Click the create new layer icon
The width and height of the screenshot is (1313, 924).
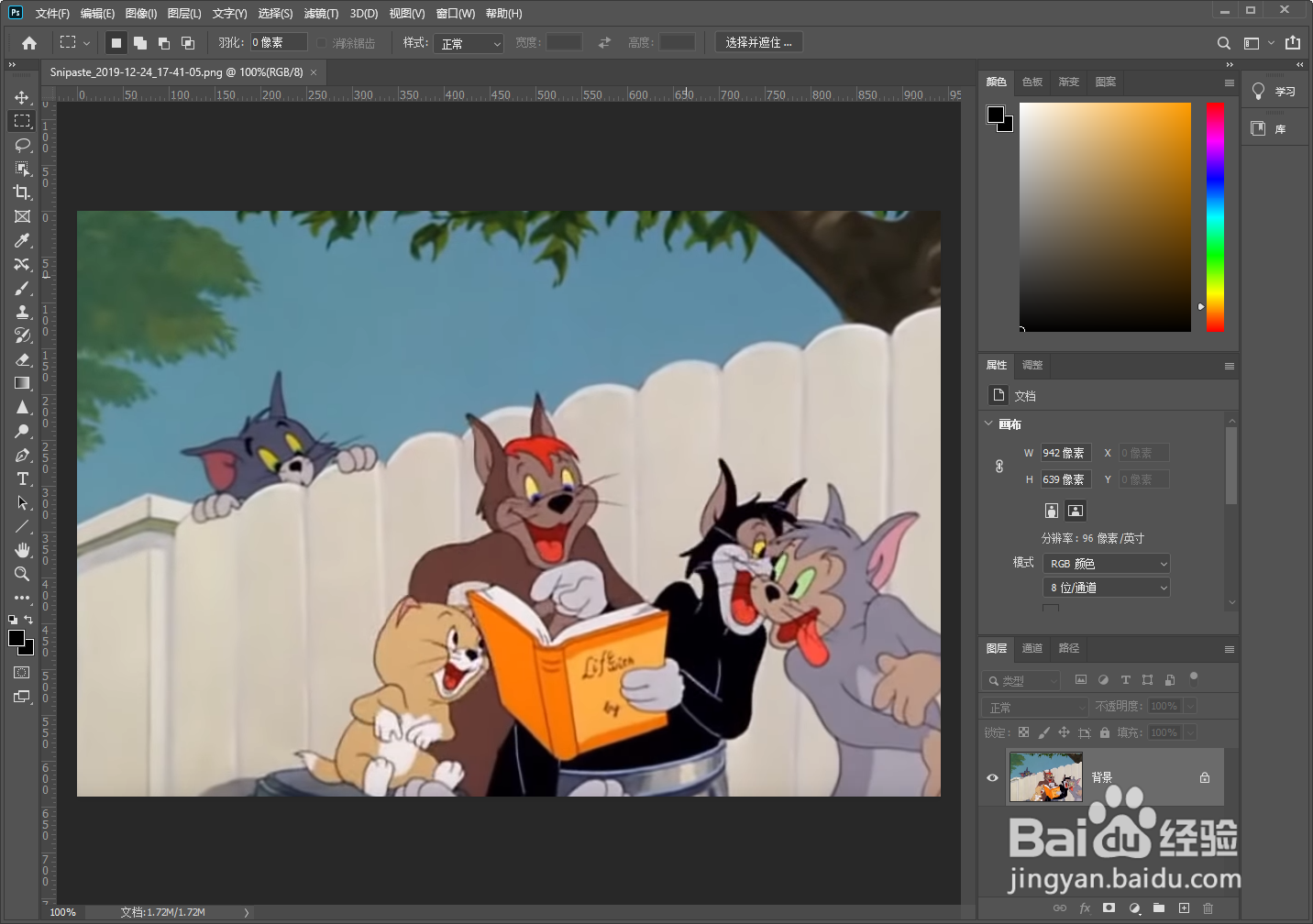(x=1184, y=908)
